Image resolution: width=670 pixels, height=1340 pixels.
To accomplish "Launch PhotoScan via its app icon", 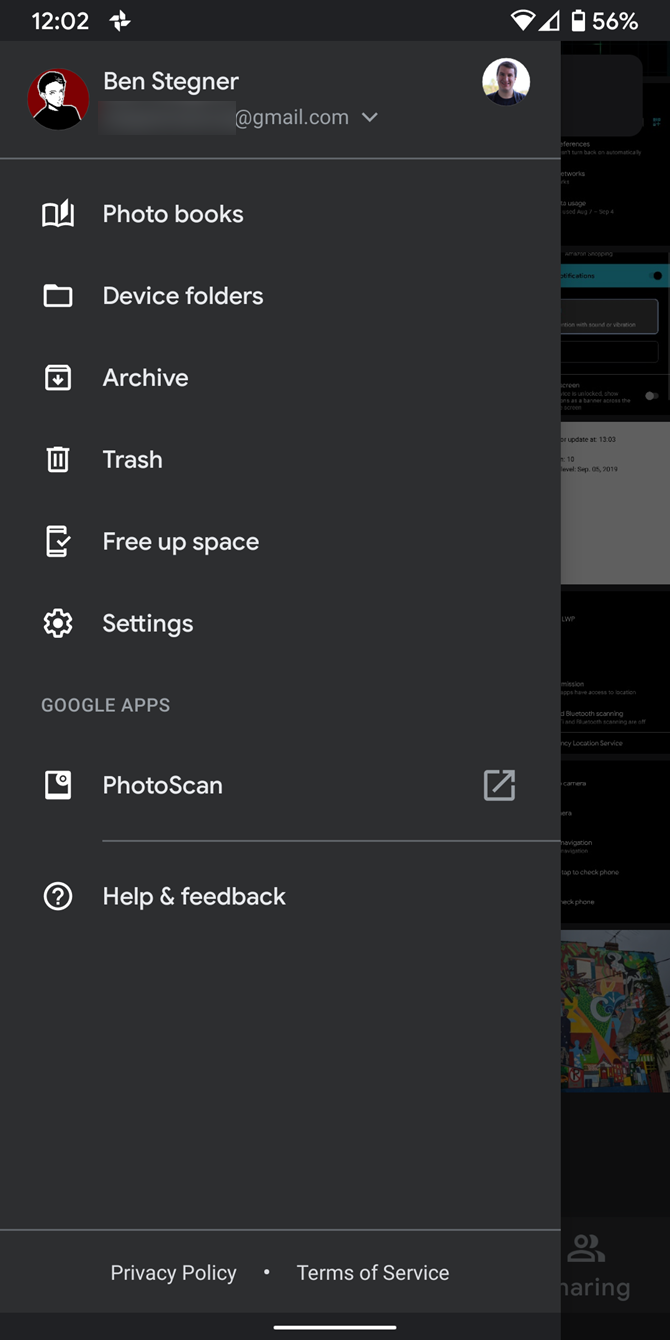I will pos(58,785).
